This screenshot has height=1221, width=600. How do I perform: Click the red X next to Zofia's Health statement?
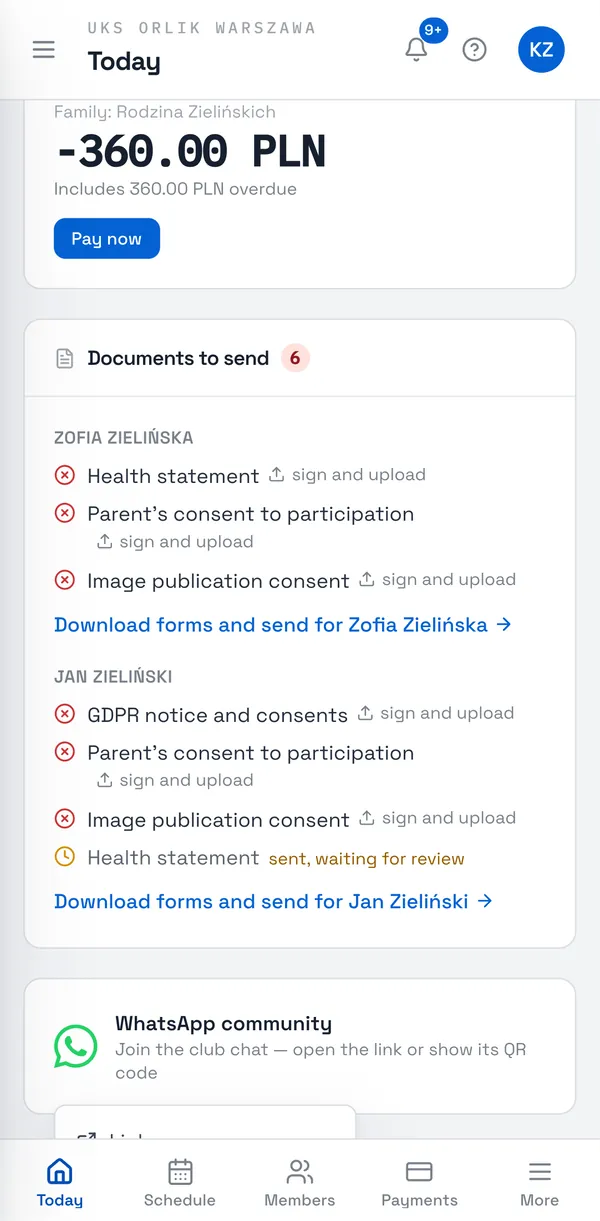point(65,476)
